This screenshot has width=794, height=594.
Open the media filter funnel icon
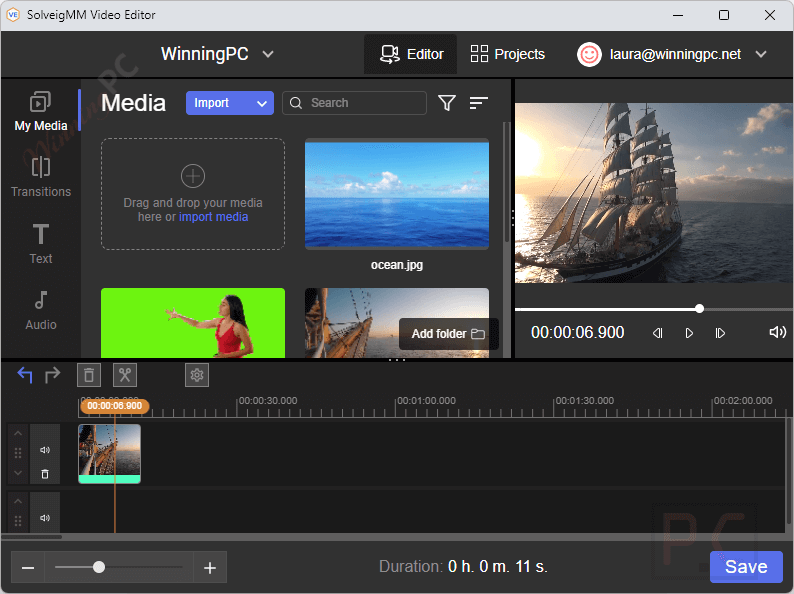coord(447,103)
